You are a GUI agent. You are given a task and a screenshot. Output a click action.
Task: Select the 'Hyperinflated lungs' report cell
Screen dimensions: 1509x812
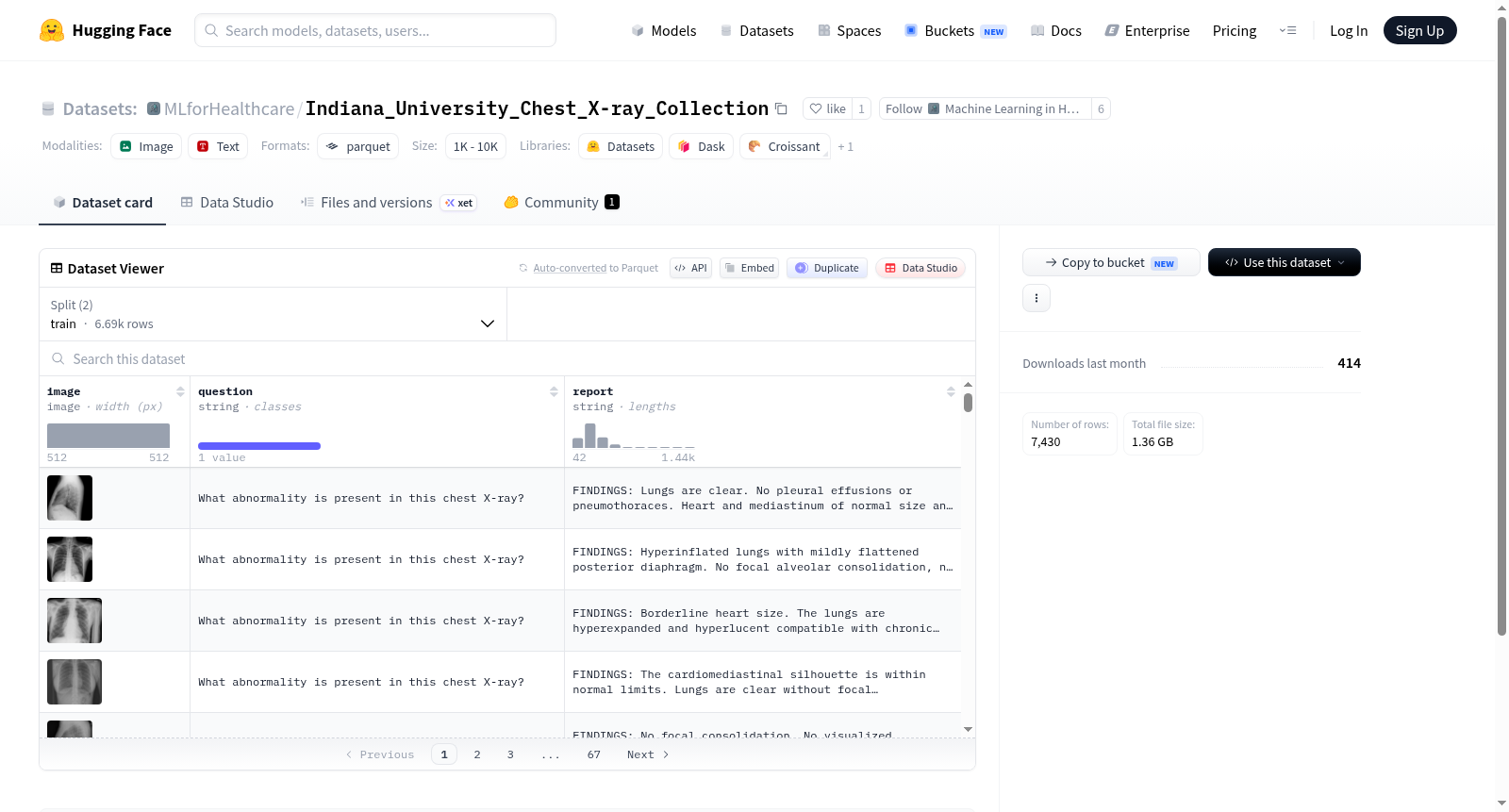[763, 559]
